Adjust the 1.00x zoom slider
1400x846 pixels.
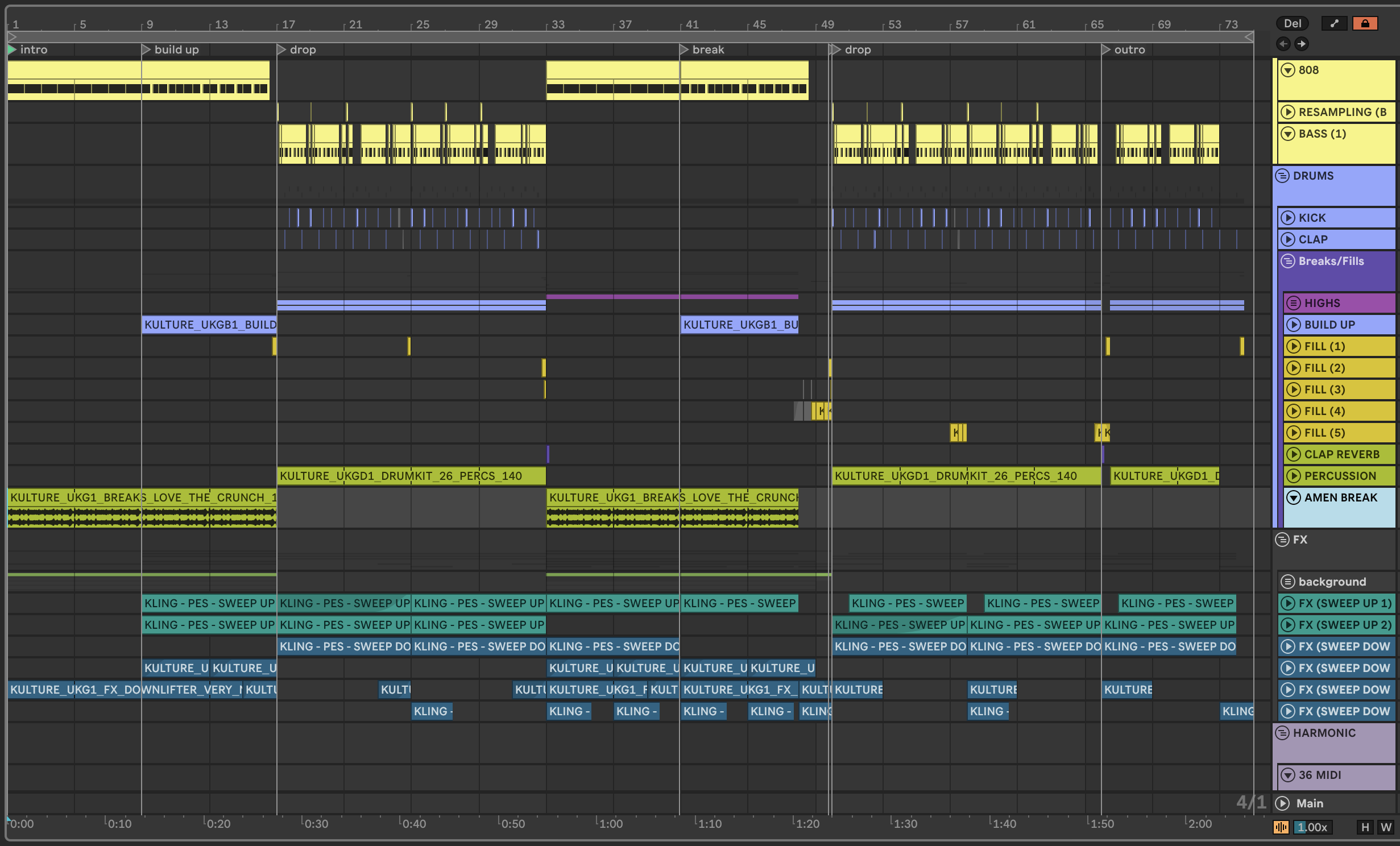(x=1312, y=827)
